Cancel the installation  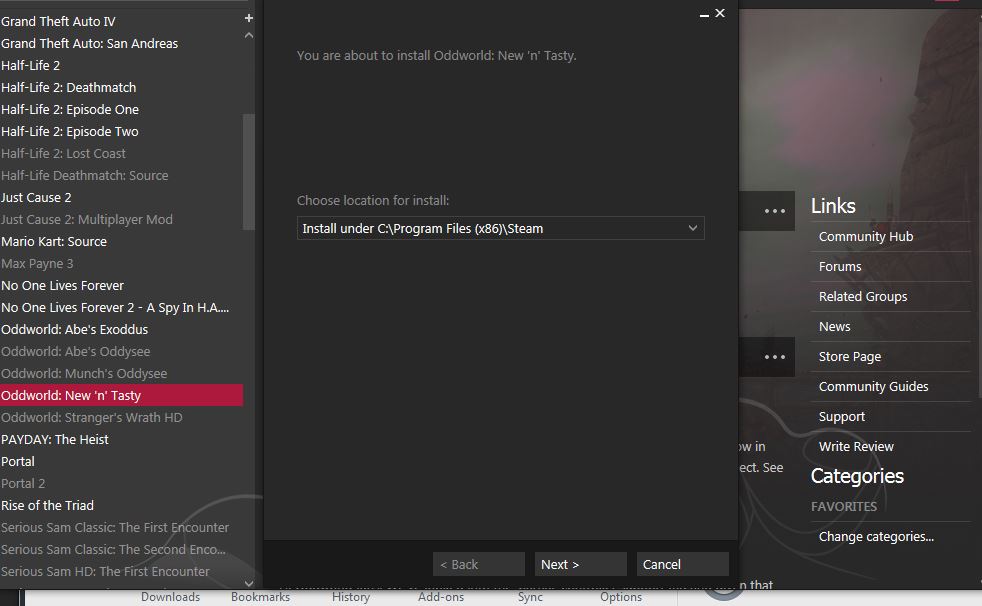[682, 564]
